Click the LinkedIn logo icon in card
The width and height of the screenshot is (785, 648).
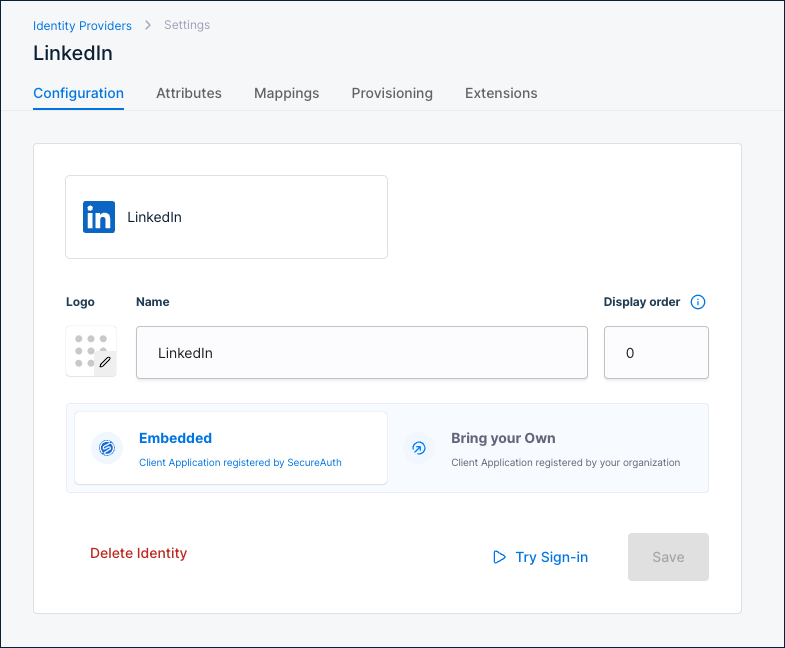tap(99, 217)
